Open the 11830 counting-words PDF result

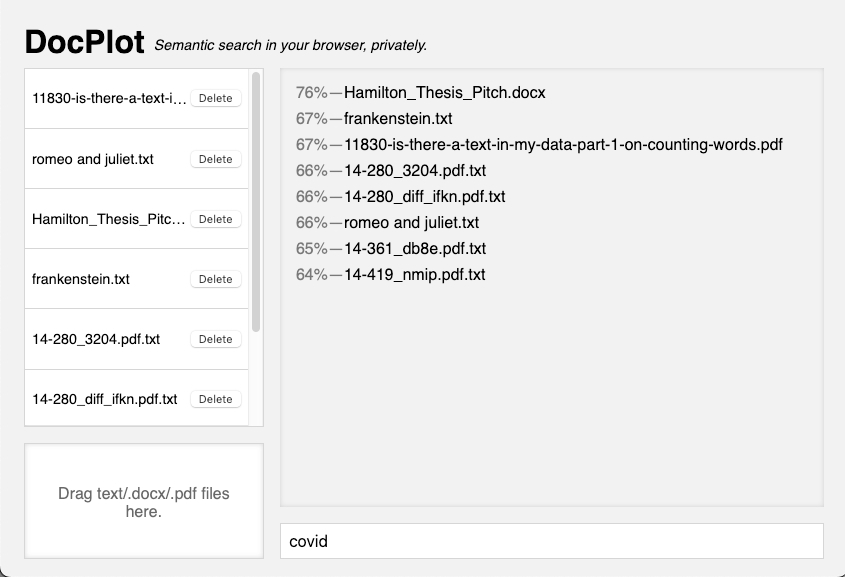coord(563,145)
